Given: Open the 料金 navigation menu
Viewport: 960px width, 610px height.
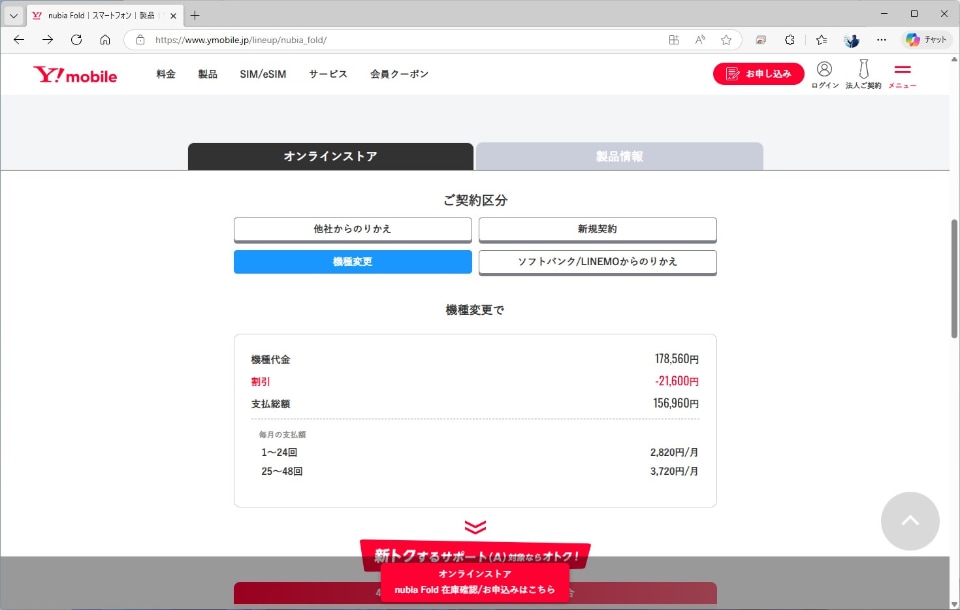Looking at the screenshot, I should coord(166,74).
